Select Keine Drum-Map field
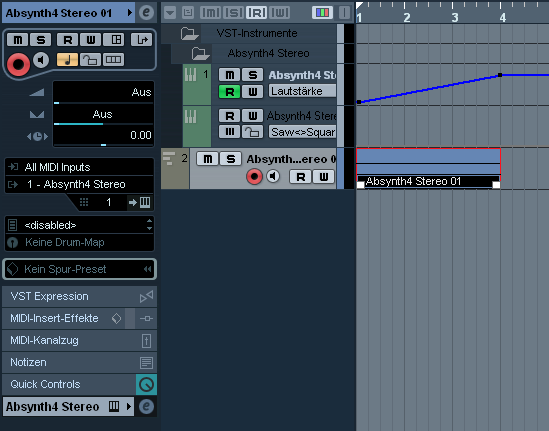 [x=79, y=242]
